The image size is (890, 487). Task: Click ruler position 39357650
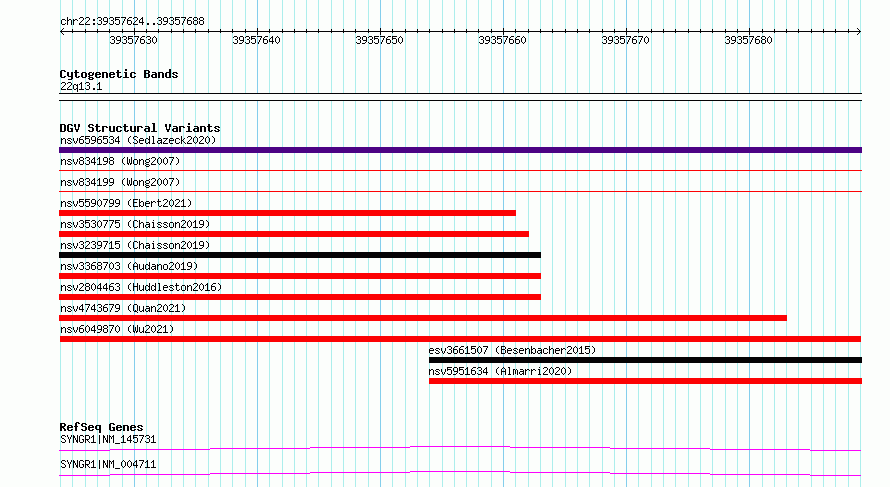coord(379,40)
